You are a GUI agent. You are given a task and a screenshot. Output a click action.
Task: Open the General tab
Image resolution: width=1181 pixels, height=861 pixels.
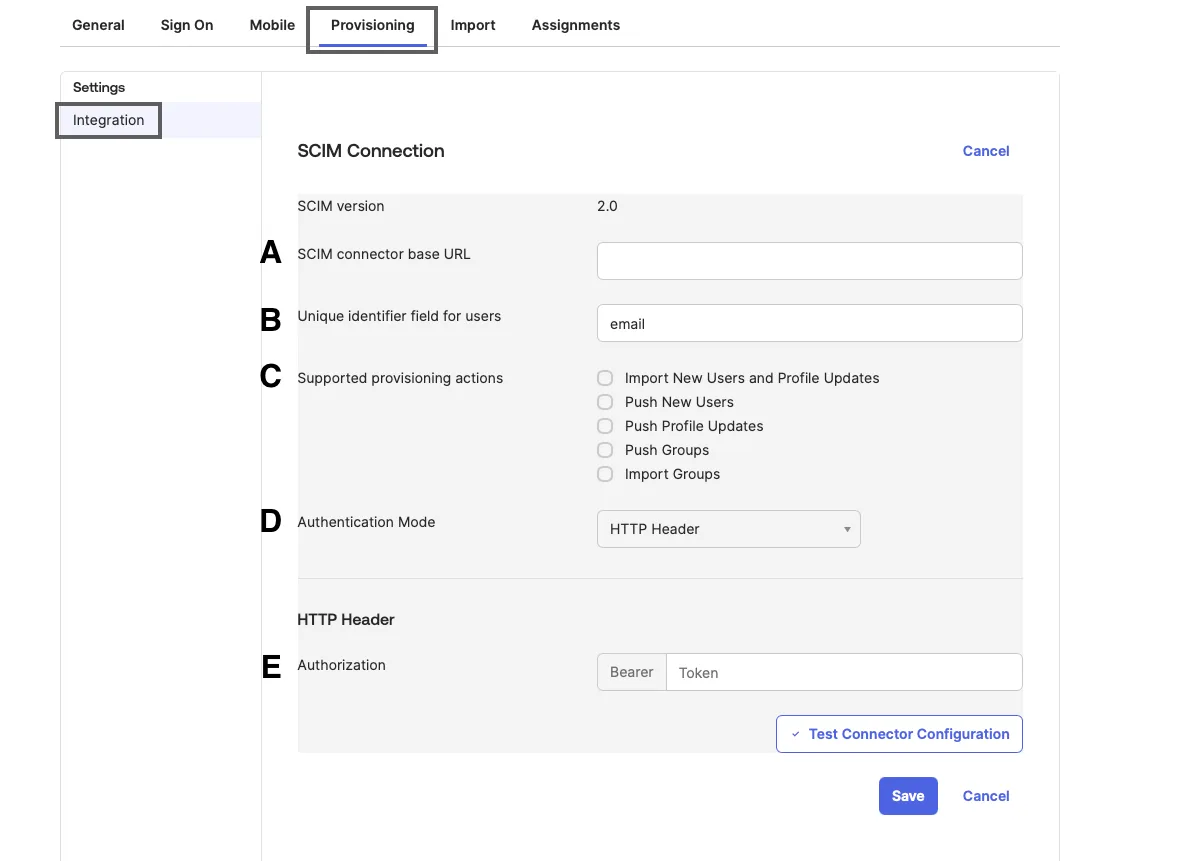[98, 25]
